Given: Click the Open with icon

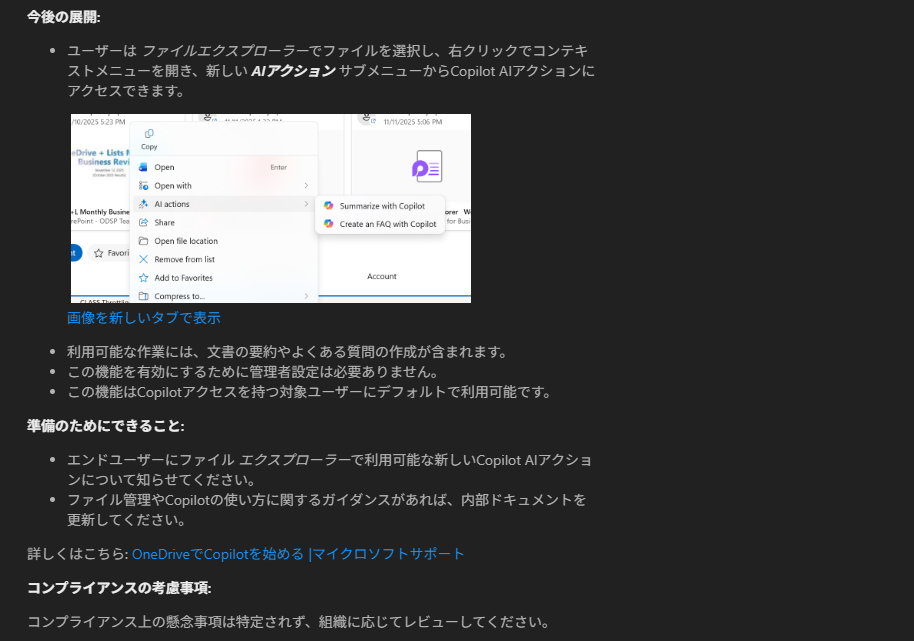Looking at the screenshot, I should point(144,186).
